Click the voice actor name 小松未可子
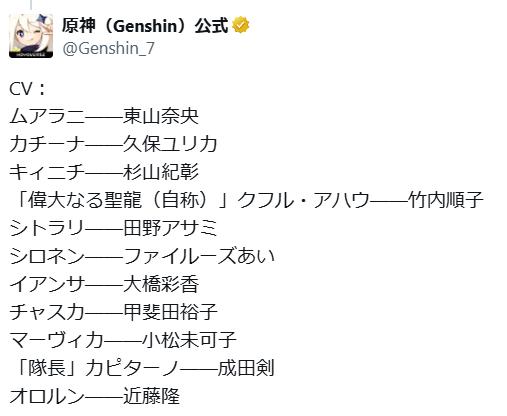The image size is (507, 416). tap(190, 341)
